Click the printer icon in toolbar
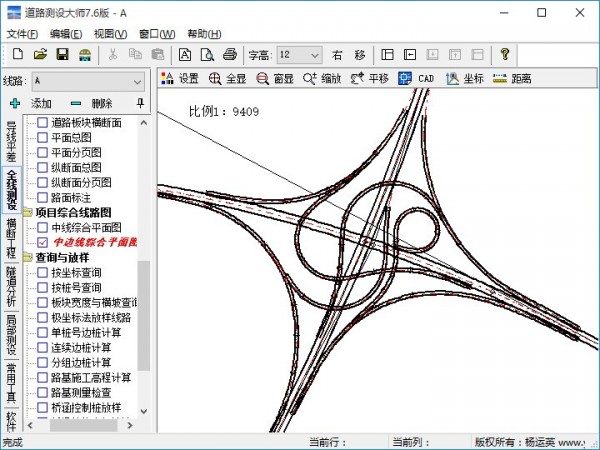 pyautogui.click(x=229, y=54)
